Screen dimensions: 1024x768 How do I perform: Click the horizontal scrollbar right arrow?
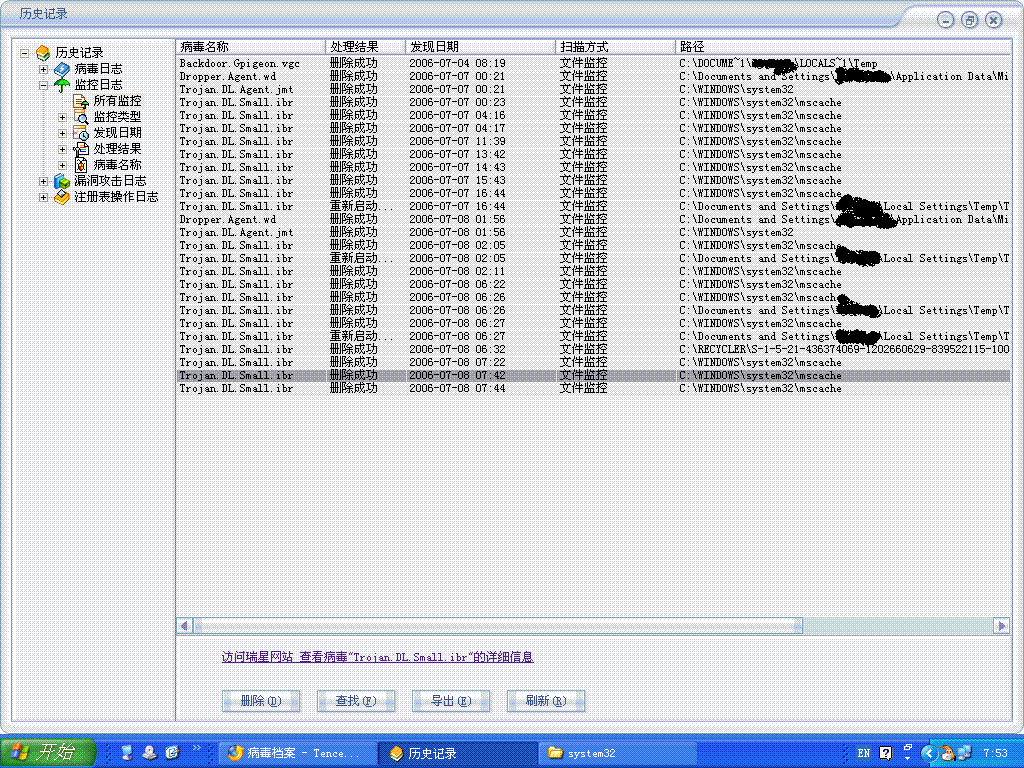(1001, 625)
